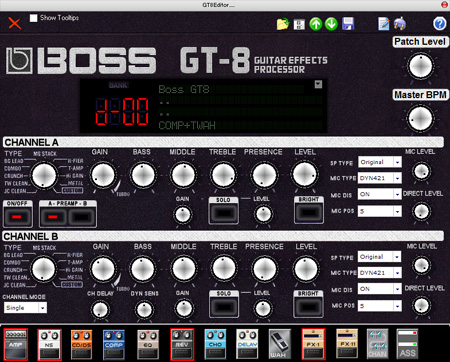Click the Master BPM knob
This screenshot has width=450, height=362.
(x=421, y=119)
